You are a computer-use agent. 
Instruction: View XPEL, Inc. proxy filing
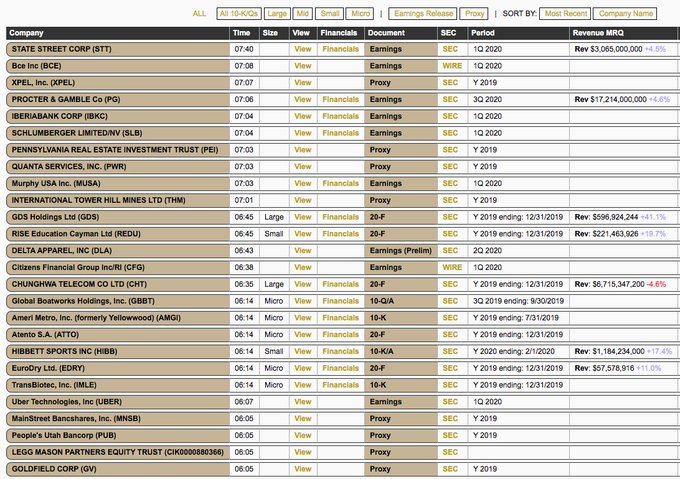pyautogui.click(x=303, y=83)
